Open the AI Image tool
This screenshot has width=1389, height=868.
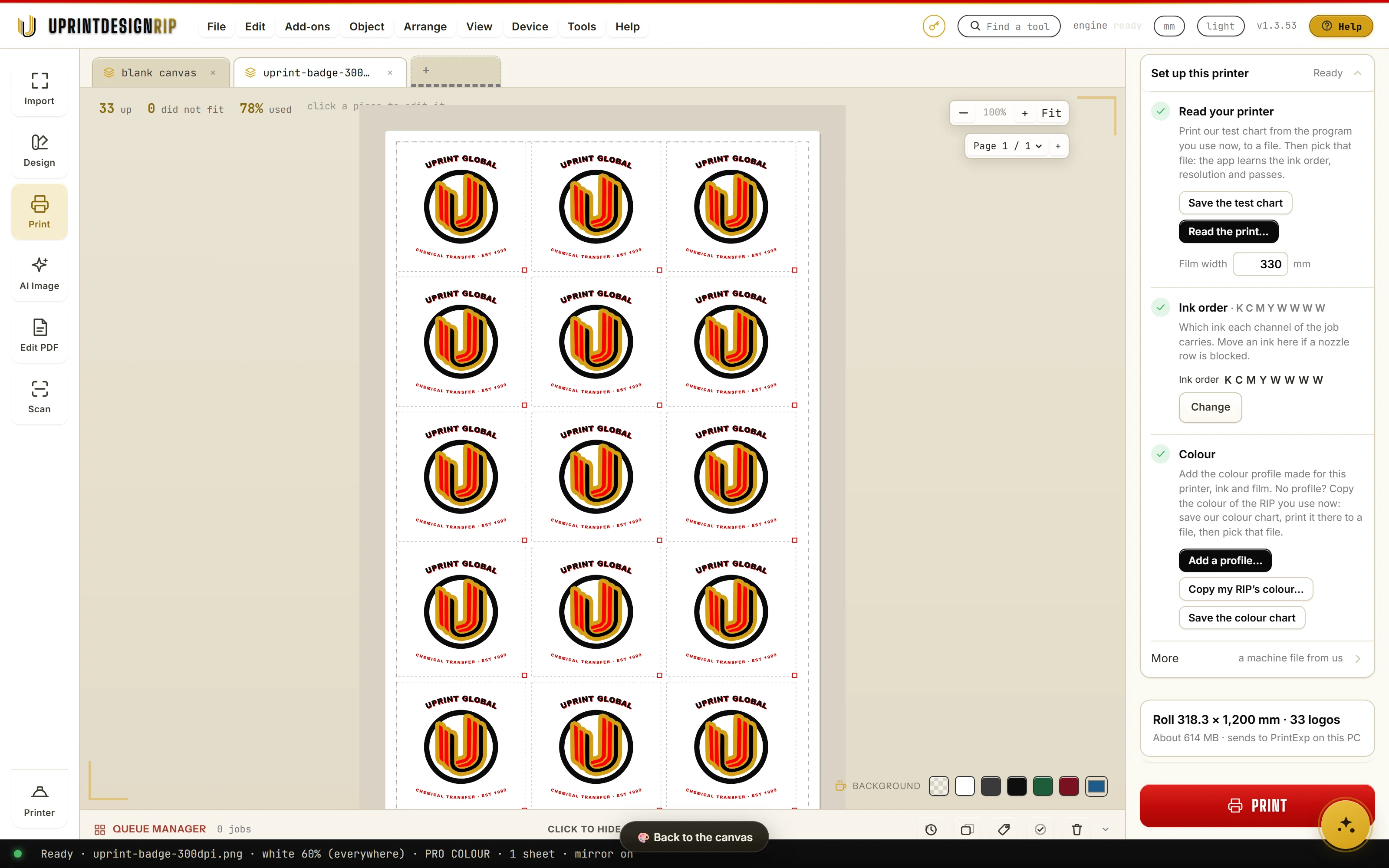[39, 273]
